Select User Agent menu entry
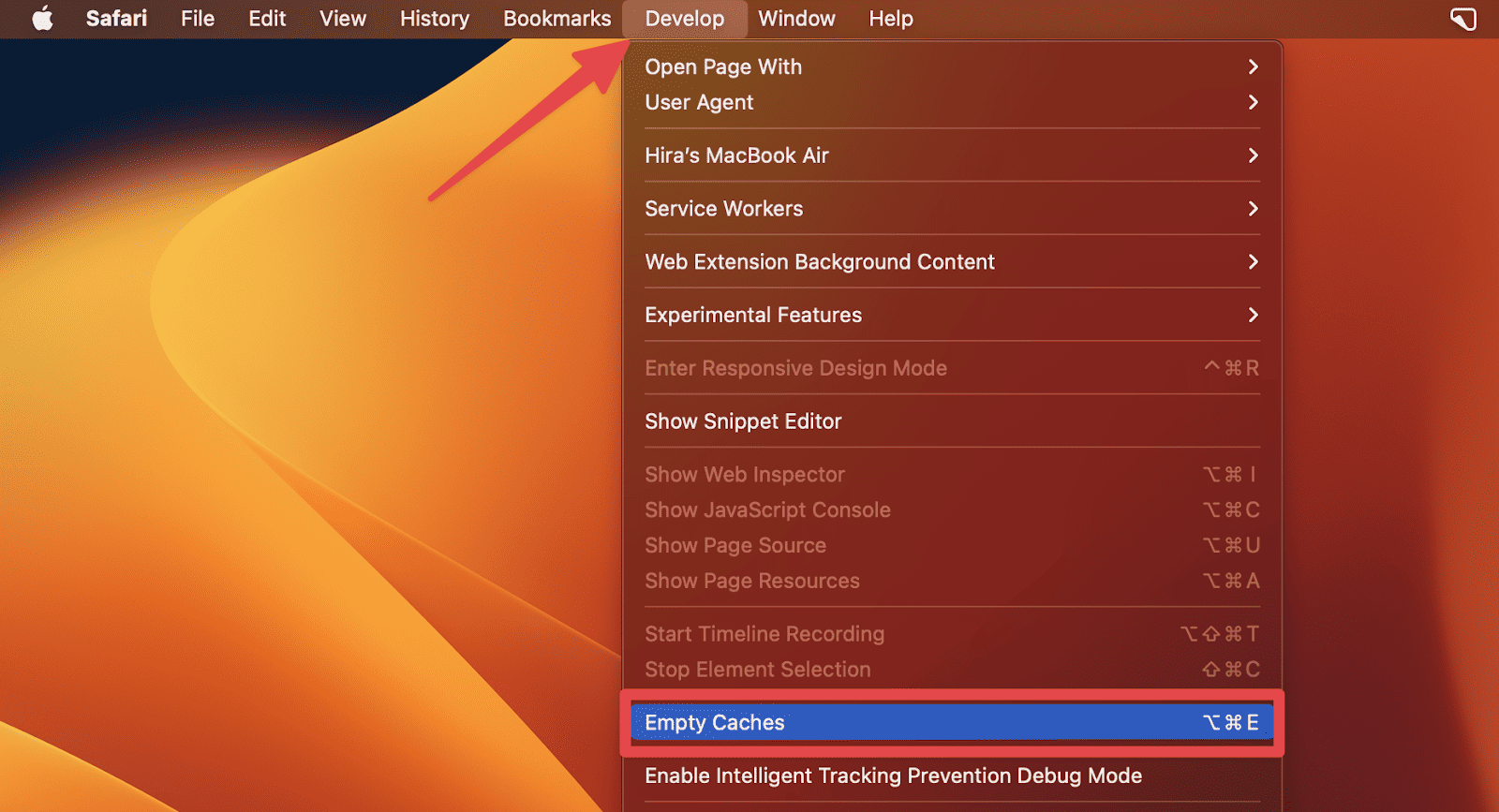Viewport: 1499px width, 812px height. (x=952, y=102)
